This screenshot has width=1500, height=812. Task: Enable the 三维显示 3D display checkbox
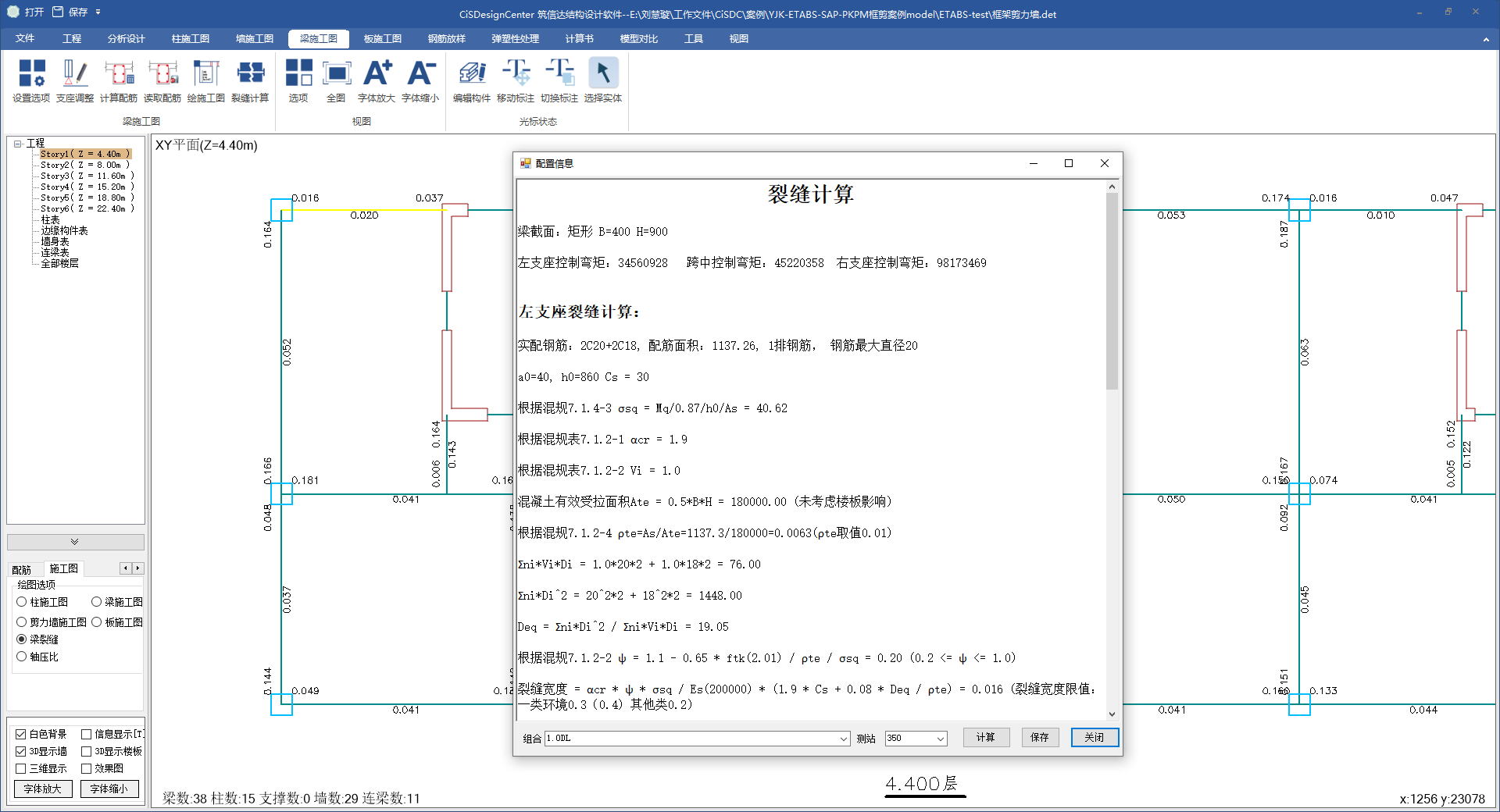[21, 768]
